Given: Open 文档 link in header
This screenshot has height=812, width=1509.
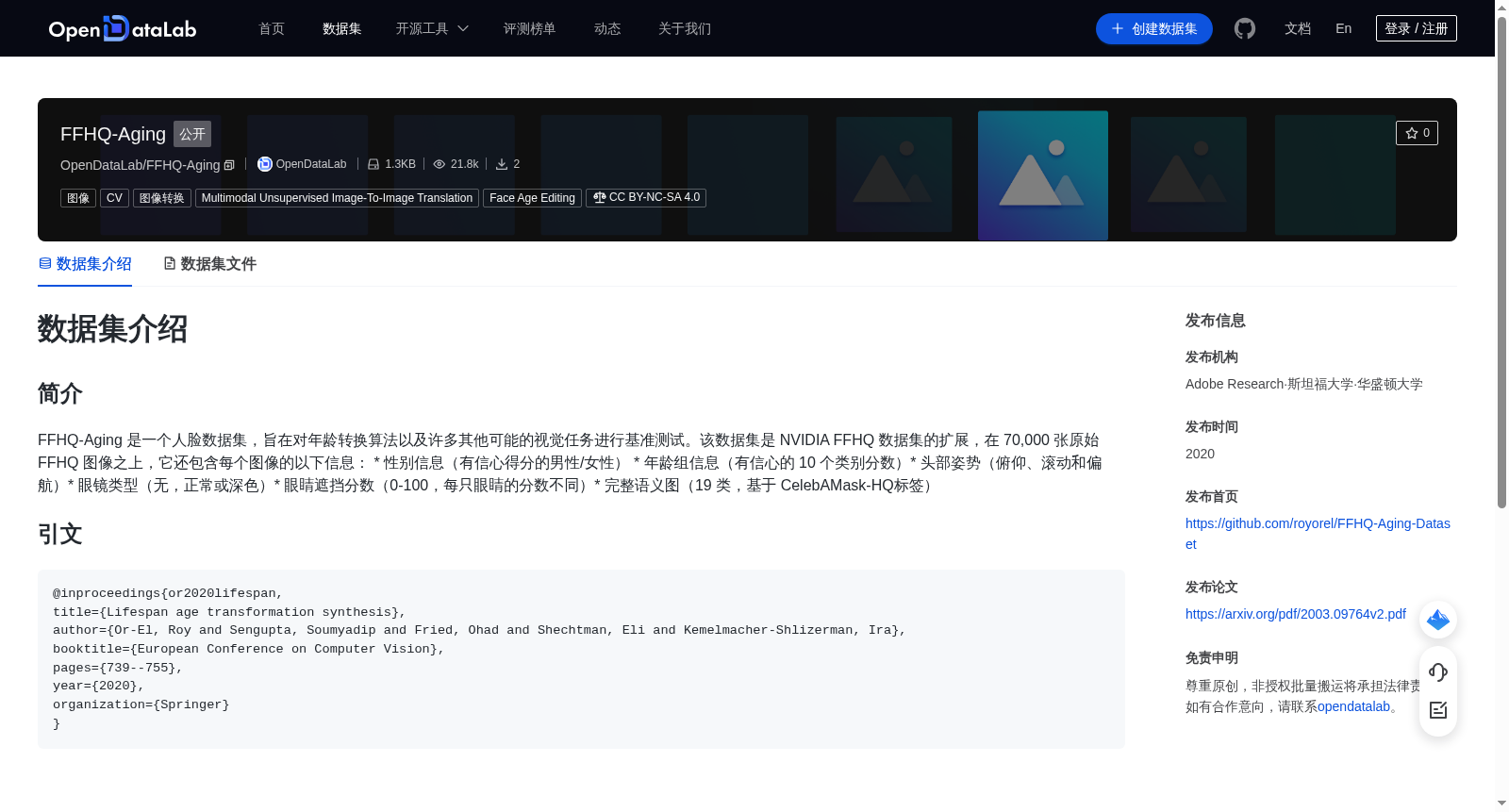Looking at the screenshot, I should pyautogui.click(x=1298, y=28).
